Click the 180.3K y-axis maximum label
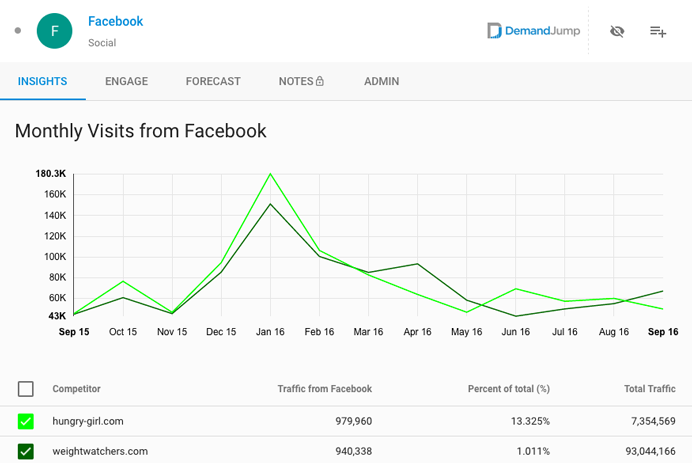This screenshot has width=692, height=463. [51, 174]
